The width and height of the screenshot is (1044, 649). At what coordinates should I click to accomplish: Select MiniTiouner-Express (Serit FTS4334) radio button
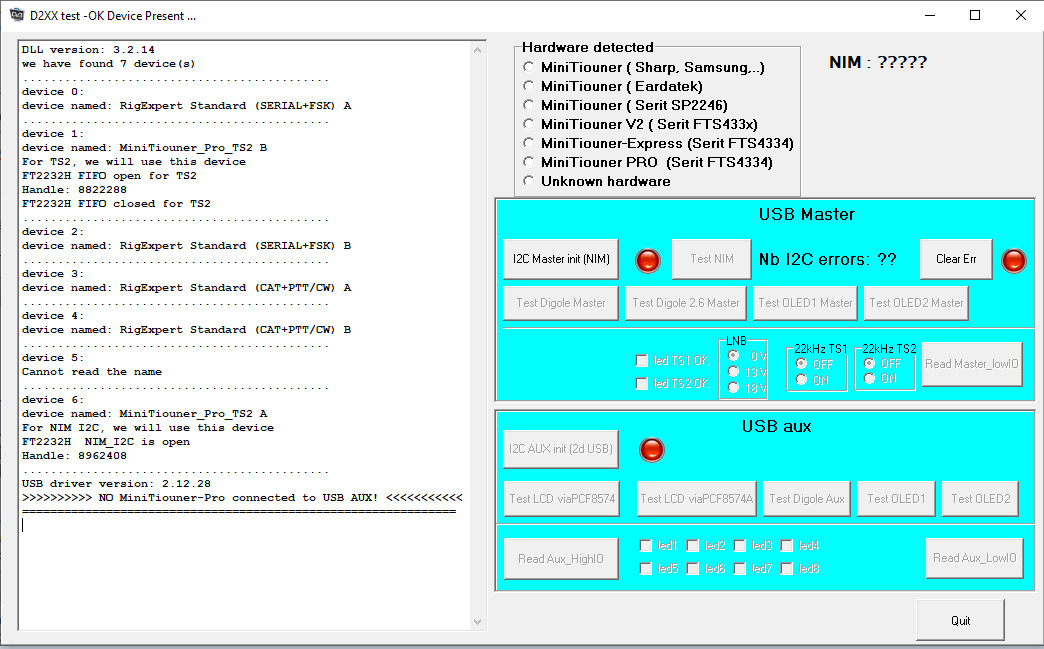pos(529,142)
